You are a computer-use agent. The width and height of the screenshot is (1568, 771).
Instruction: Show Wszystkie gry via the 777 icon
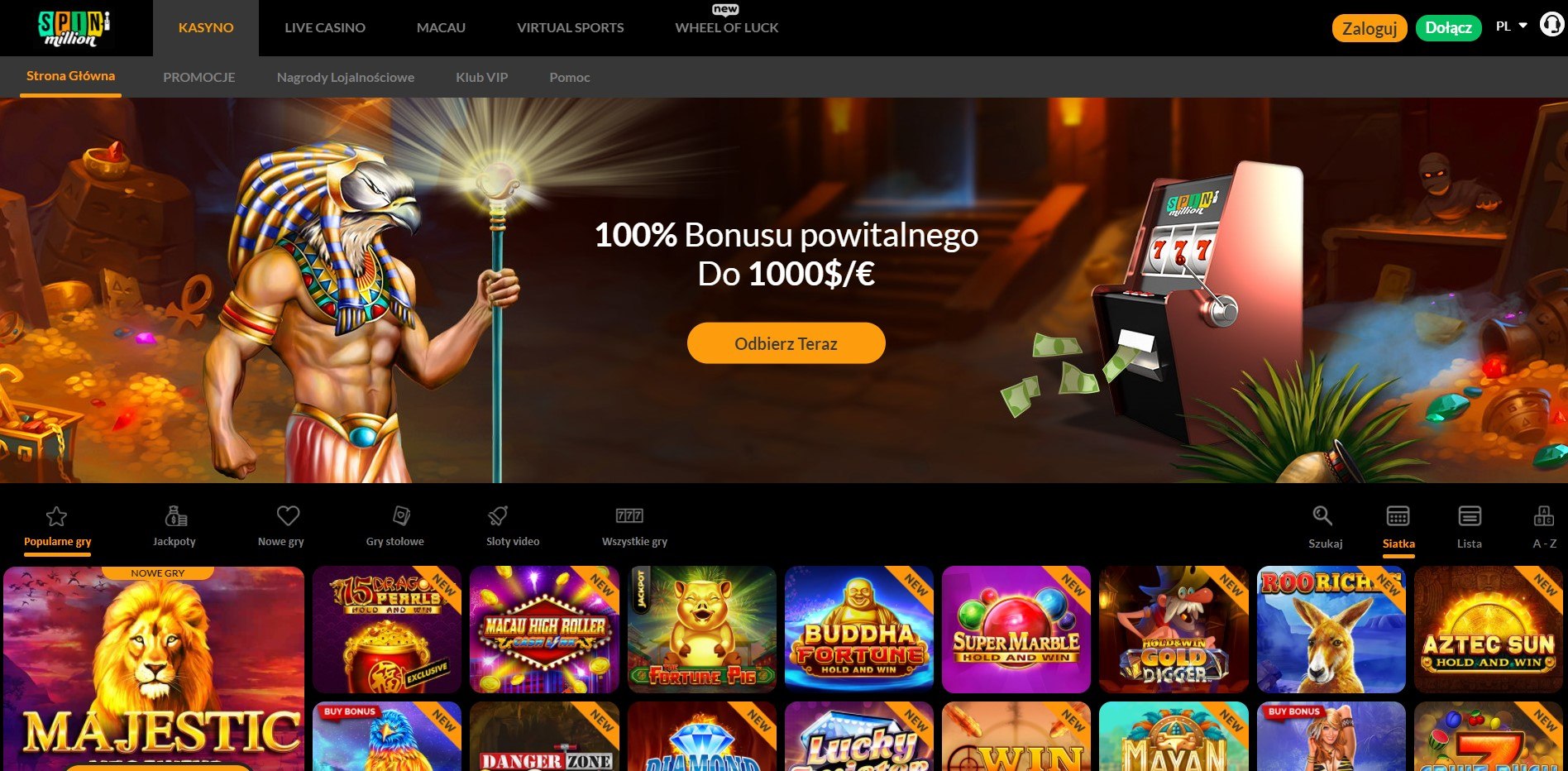click(629, 516)
